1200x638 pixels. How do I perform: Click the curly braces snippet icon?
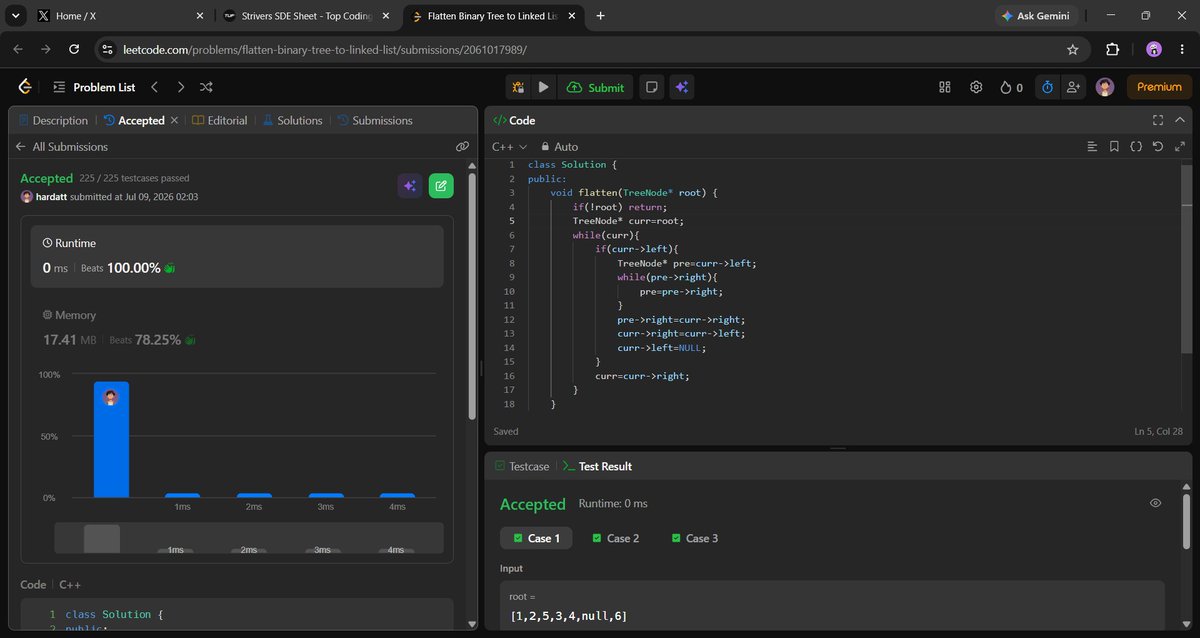tap(1136, 146)
